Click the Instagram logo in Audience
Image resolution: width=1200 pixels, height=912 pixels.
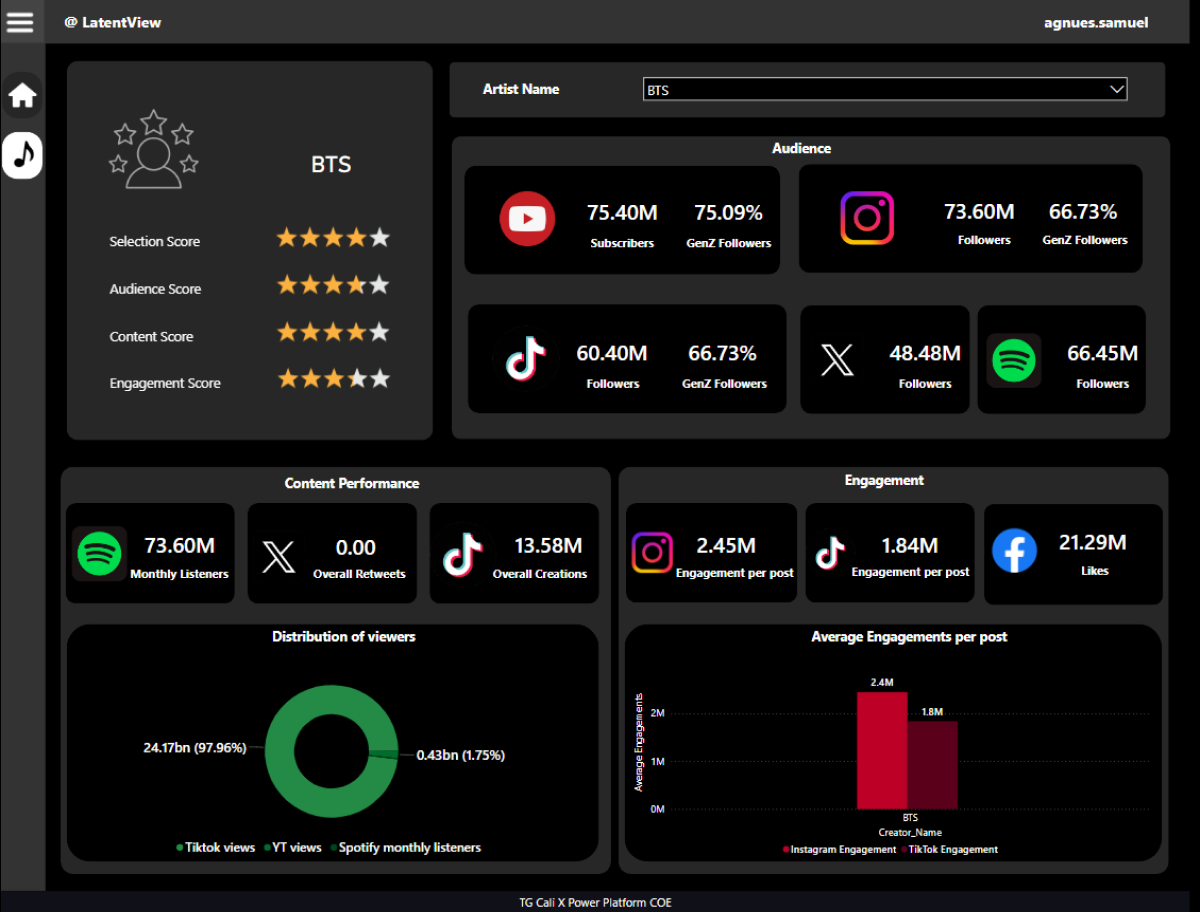pos(867,218)
